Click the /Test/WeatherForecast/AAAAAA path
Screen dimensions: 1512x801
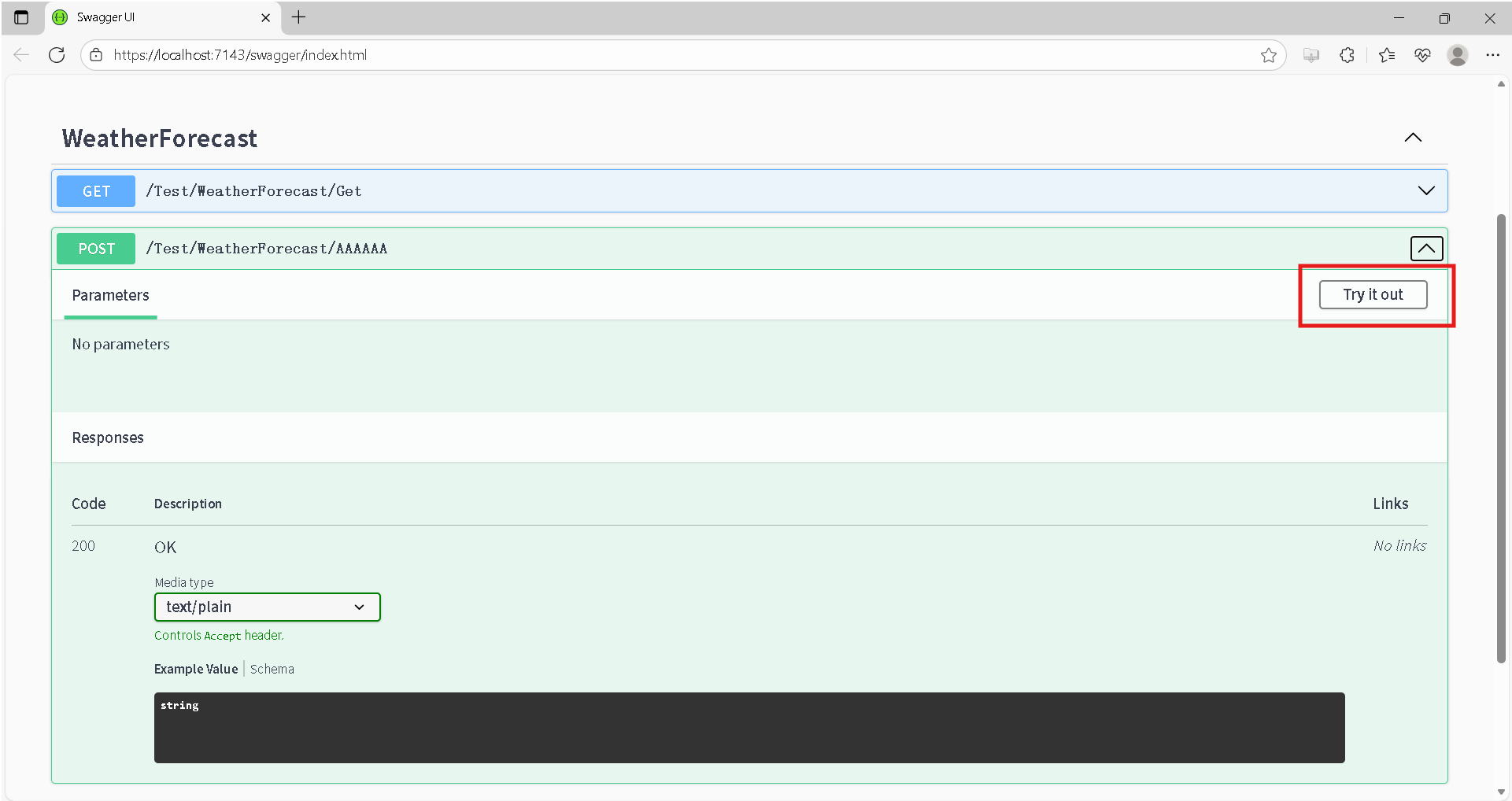(267, 249)
